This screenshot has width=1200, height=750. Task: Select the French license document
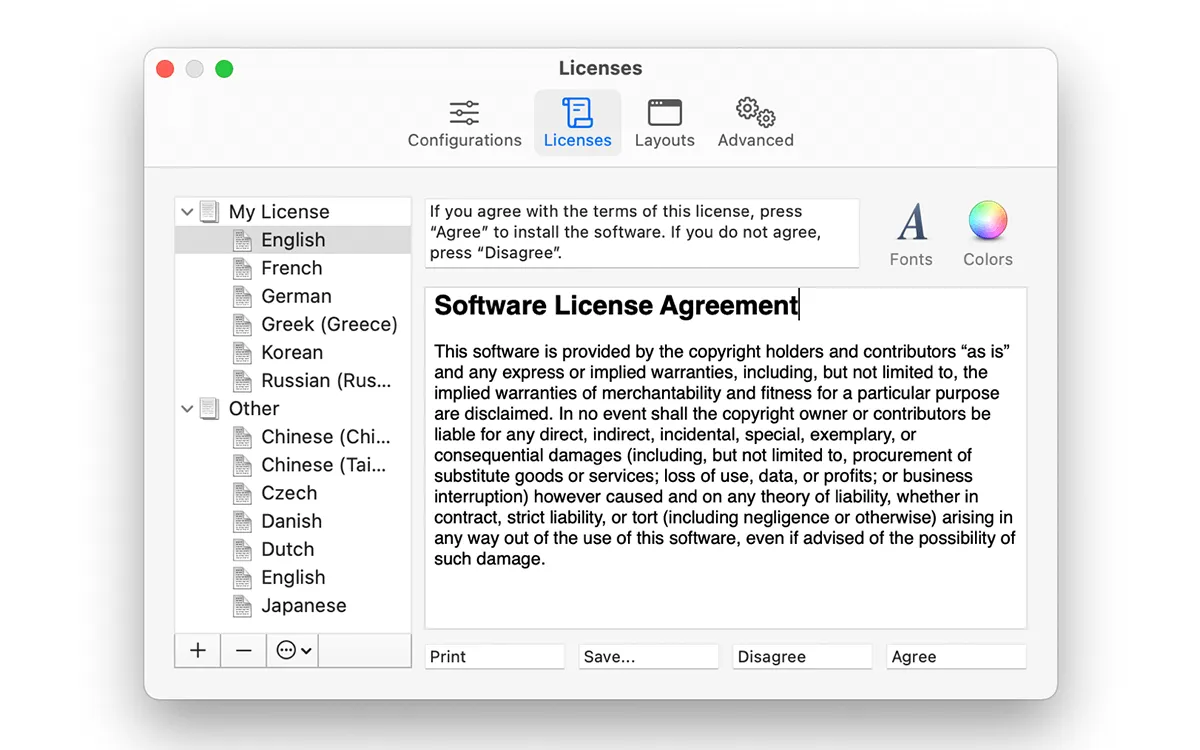(291, 268)
